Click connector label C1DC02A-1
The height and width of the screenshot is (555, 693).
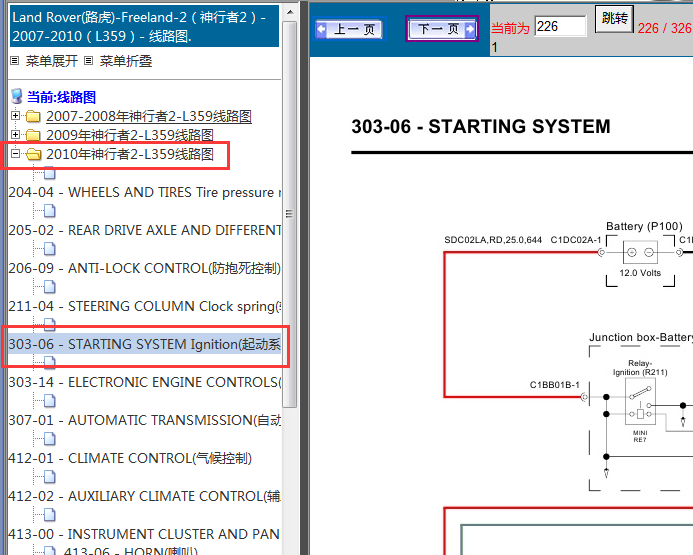[x=576, y=240]
